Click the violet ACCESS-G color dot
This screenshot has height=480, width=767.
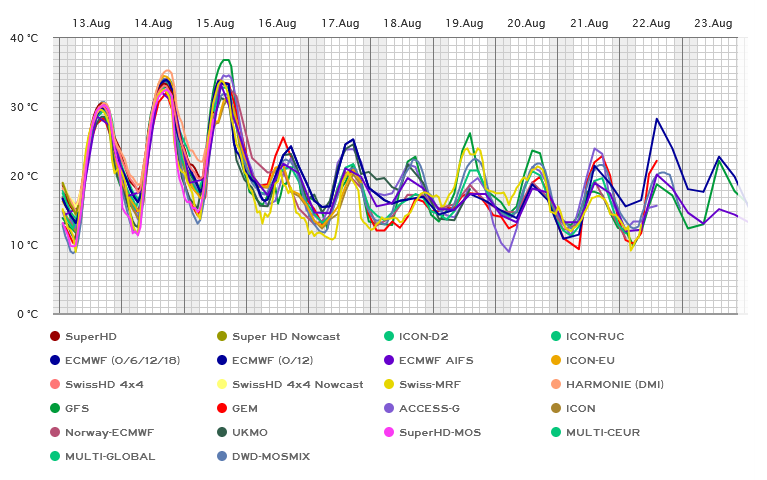pos(389,408)
